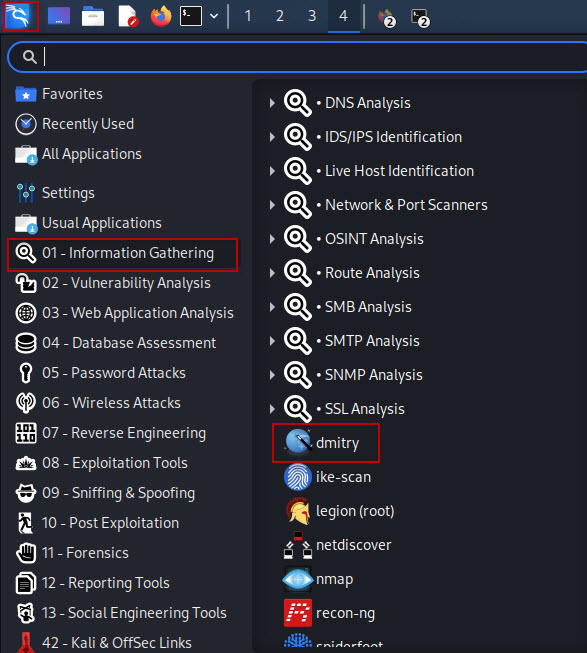Open 42 - Kali & OffSec Links
This screenshot has width=587, height=653.
pyautogui.click(x=103, y=643)
